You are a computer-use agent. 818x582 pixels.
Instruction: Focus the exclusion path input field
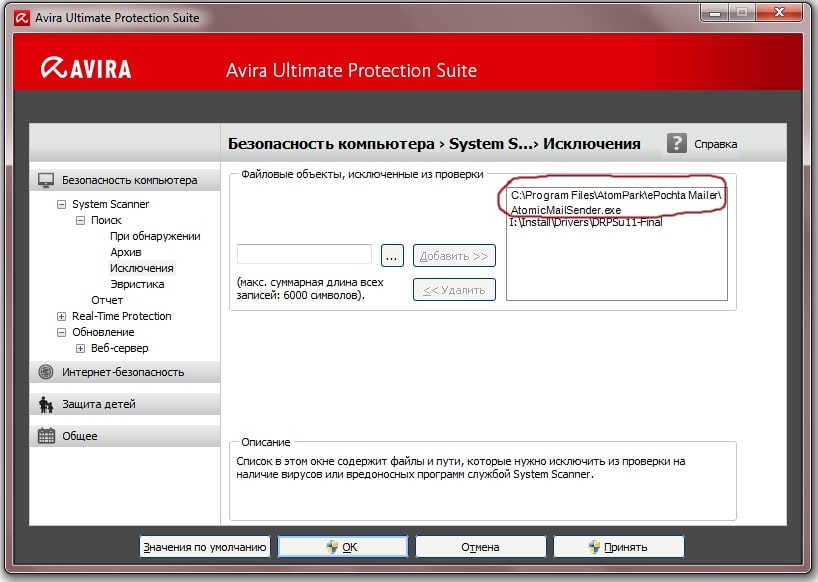pyautogui.click(x=305, y=254)
